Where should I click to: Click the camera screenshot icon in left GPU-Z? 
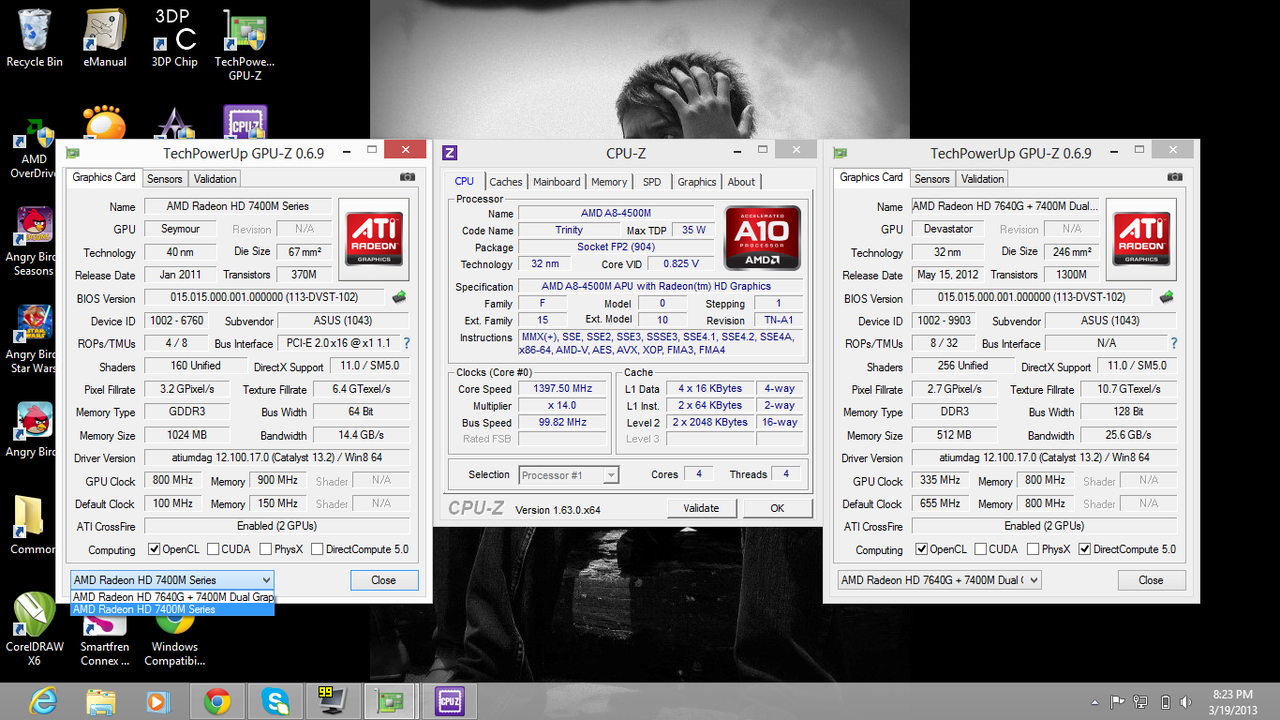point(407,178)
